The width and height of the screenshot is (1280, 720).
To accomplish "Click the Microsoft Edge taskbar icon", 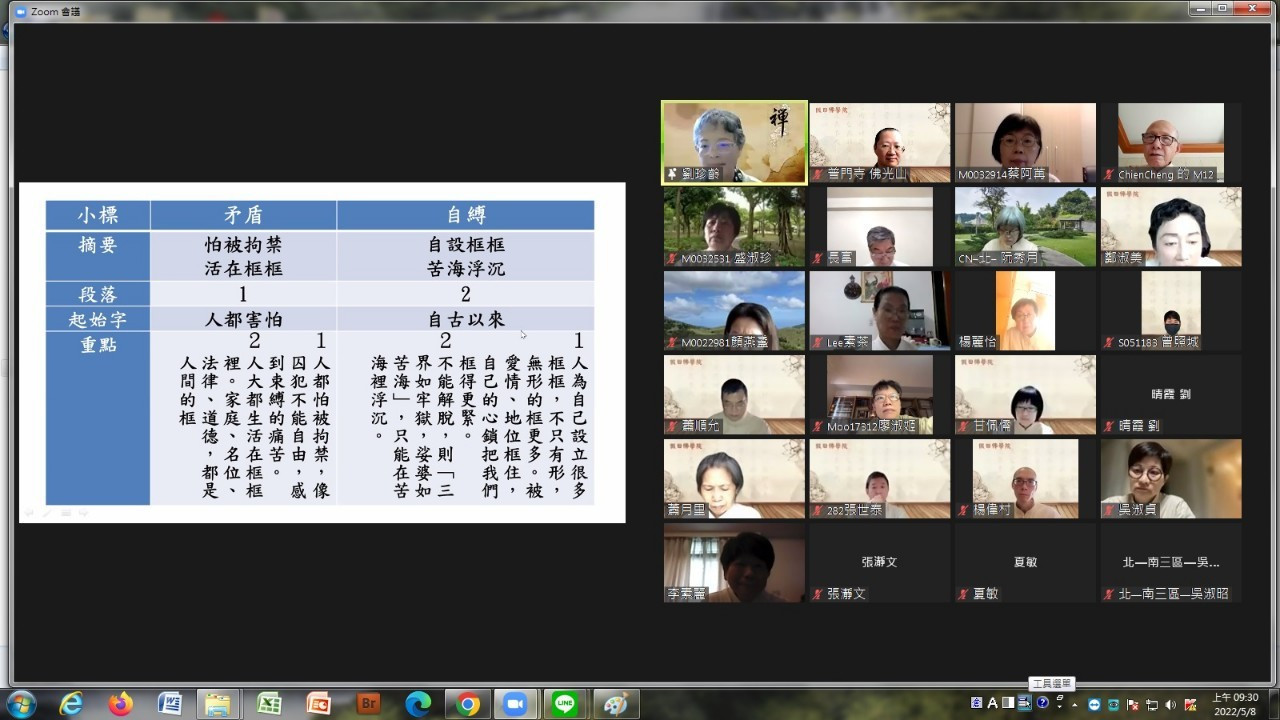I will (x=418, y=704).
